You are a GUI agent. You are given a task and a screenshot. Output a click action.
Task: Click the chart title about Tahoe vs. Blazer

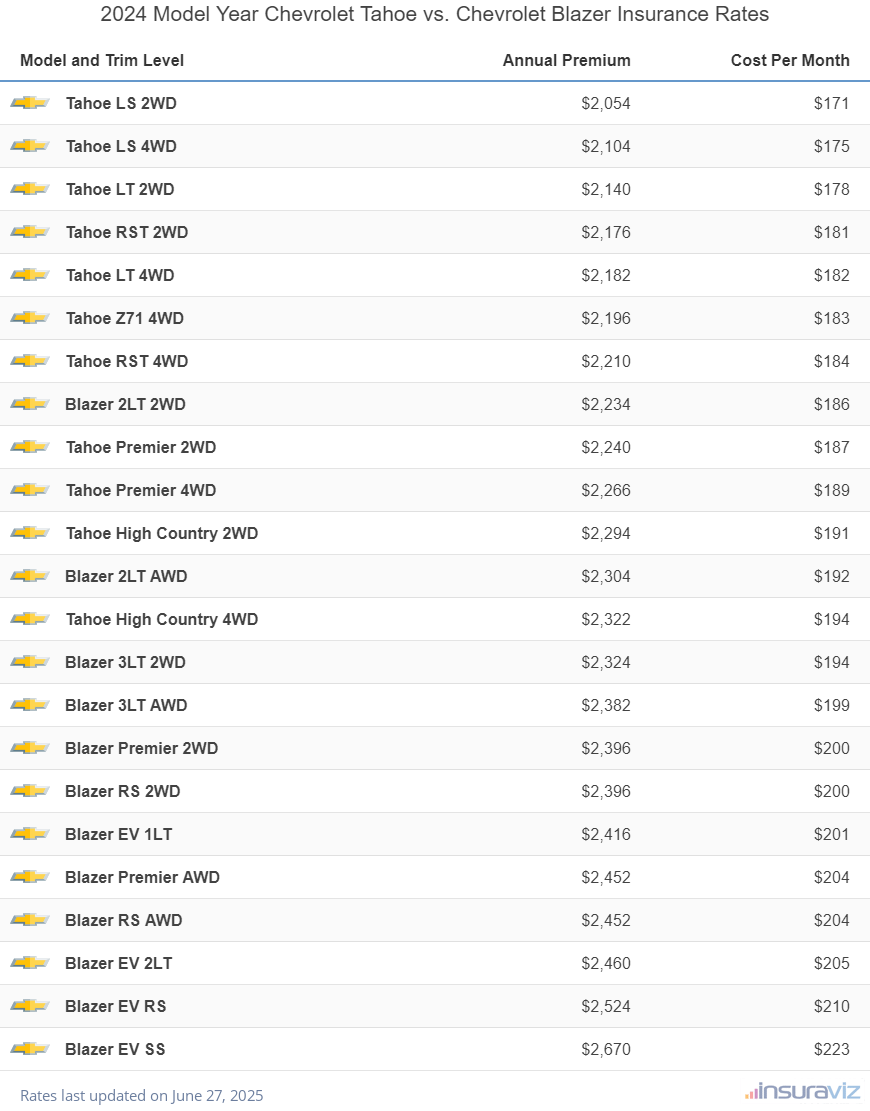(434, 14)
